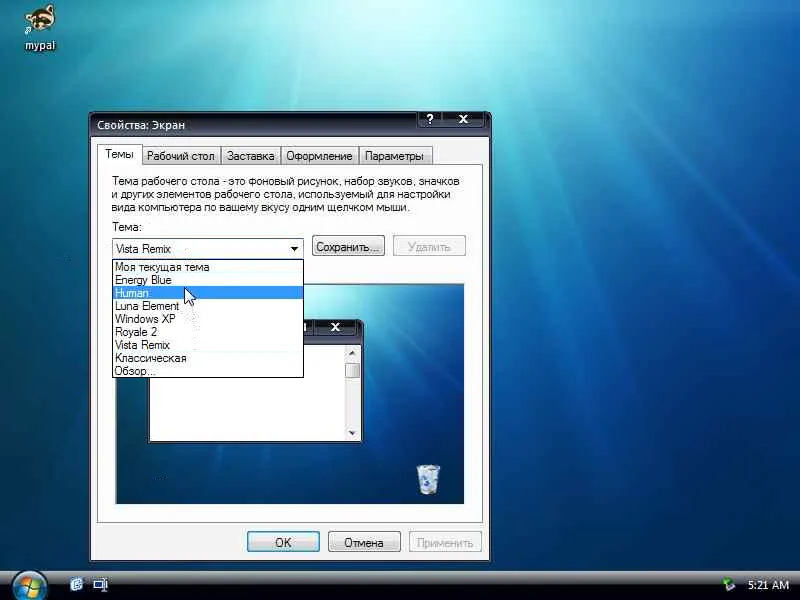Choose the Energy Blue theme

208,280
